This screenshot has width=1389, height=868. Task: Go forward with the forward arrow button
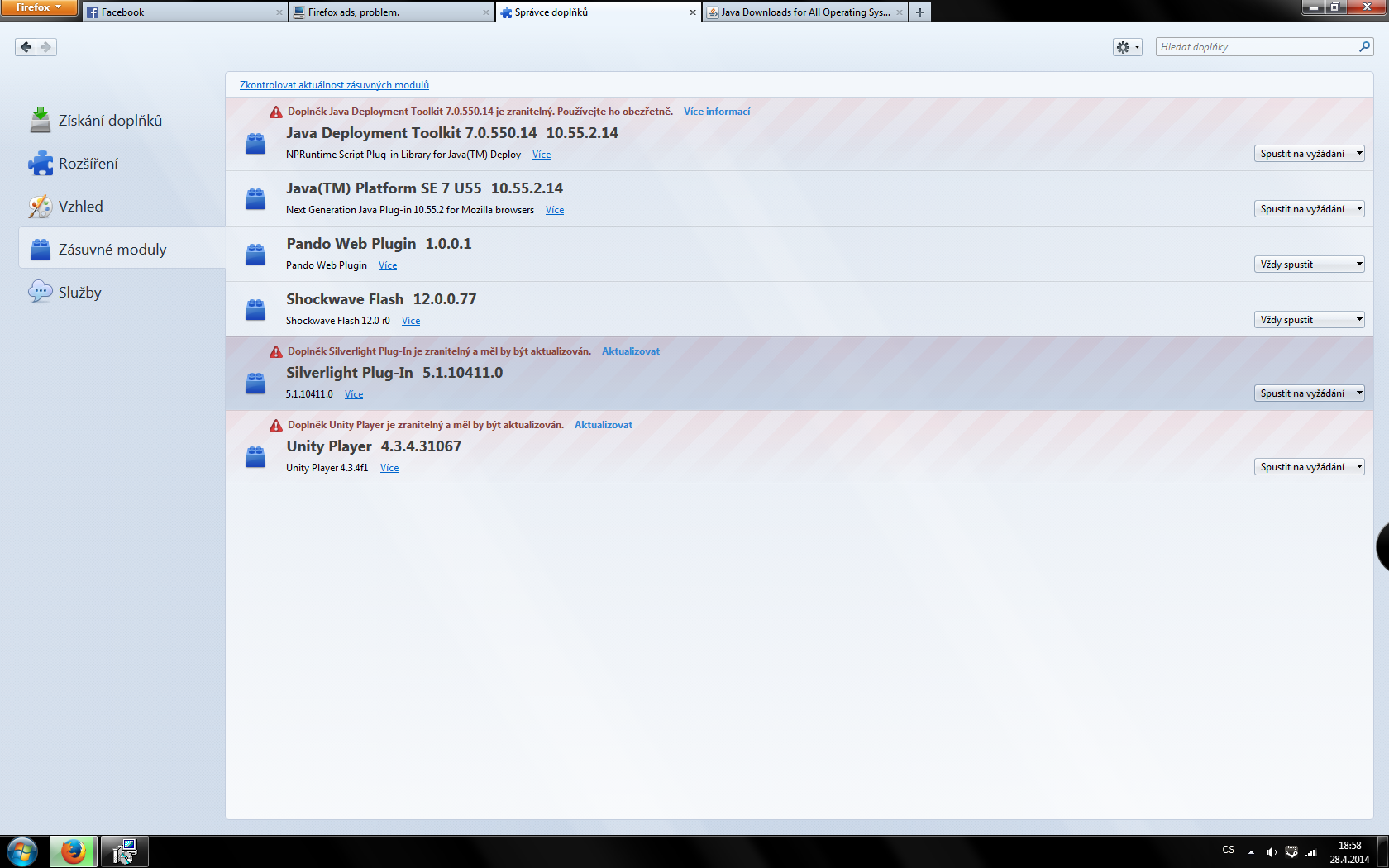[x=46, y=47]
